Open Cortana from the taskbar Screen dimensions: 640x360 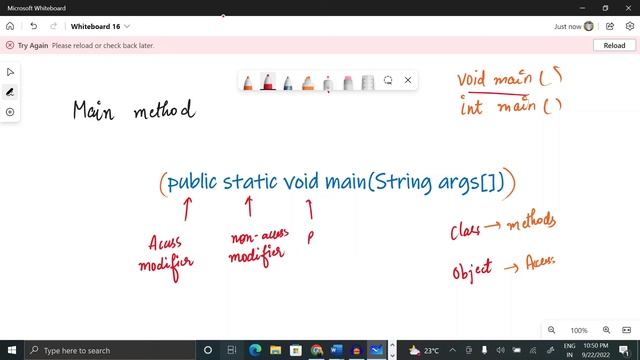(208, 350)
